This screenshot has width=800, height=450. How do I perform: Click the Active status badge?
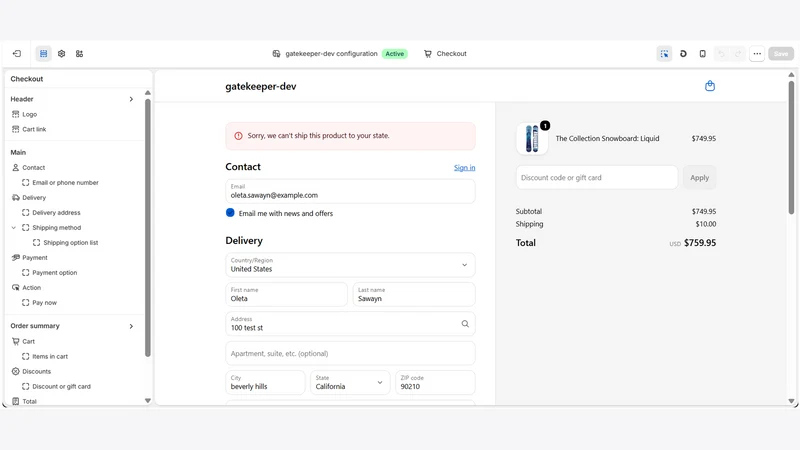[394, 54]
